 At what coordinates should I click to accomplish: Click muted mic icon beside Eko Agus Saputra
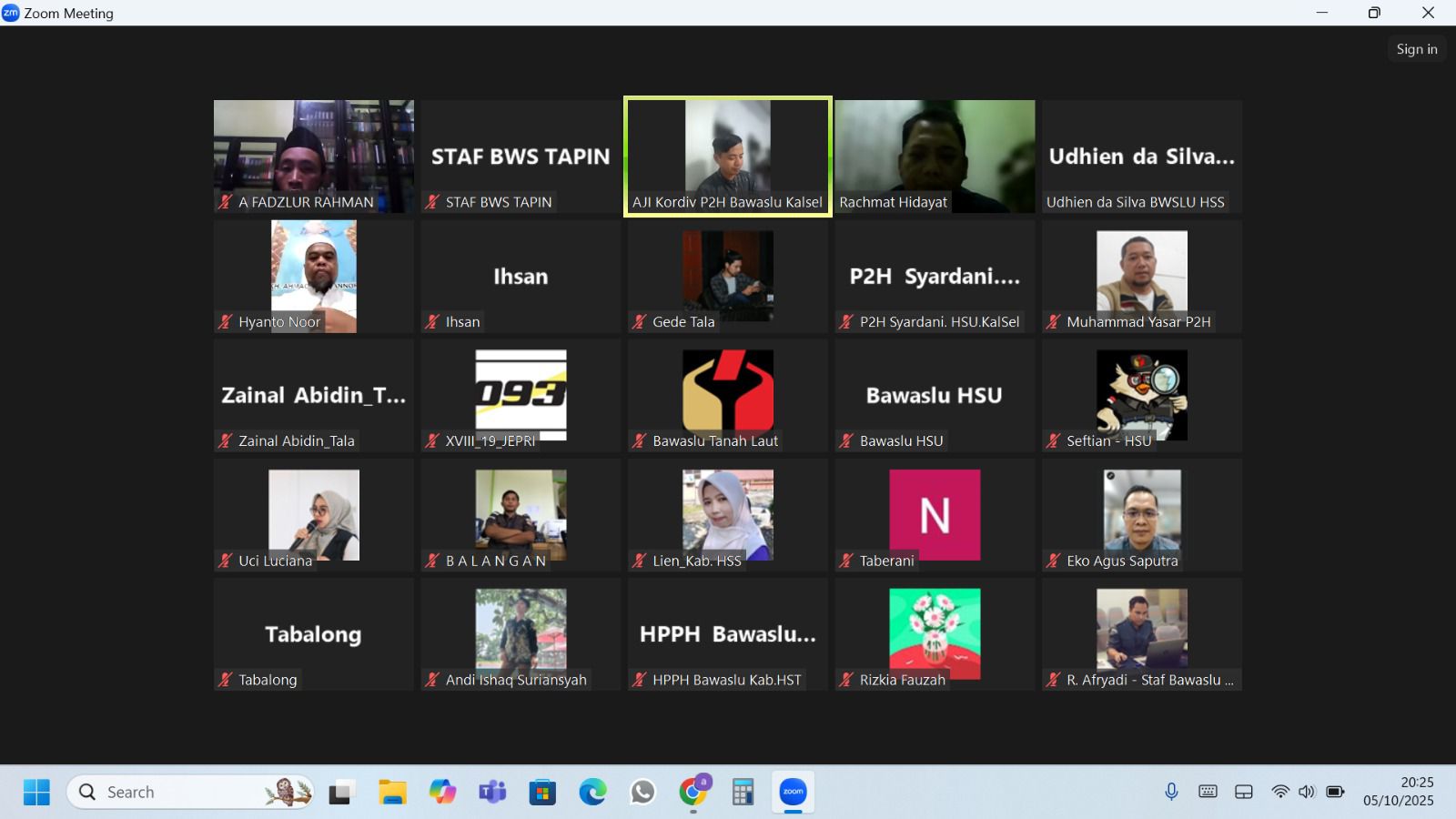(x=1054, y=561)
